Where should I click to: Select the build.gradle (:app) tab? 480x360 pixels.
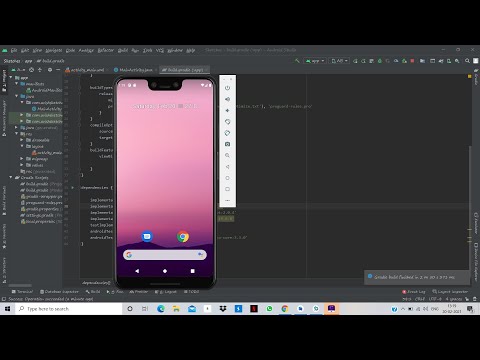(x=184, y=70)
